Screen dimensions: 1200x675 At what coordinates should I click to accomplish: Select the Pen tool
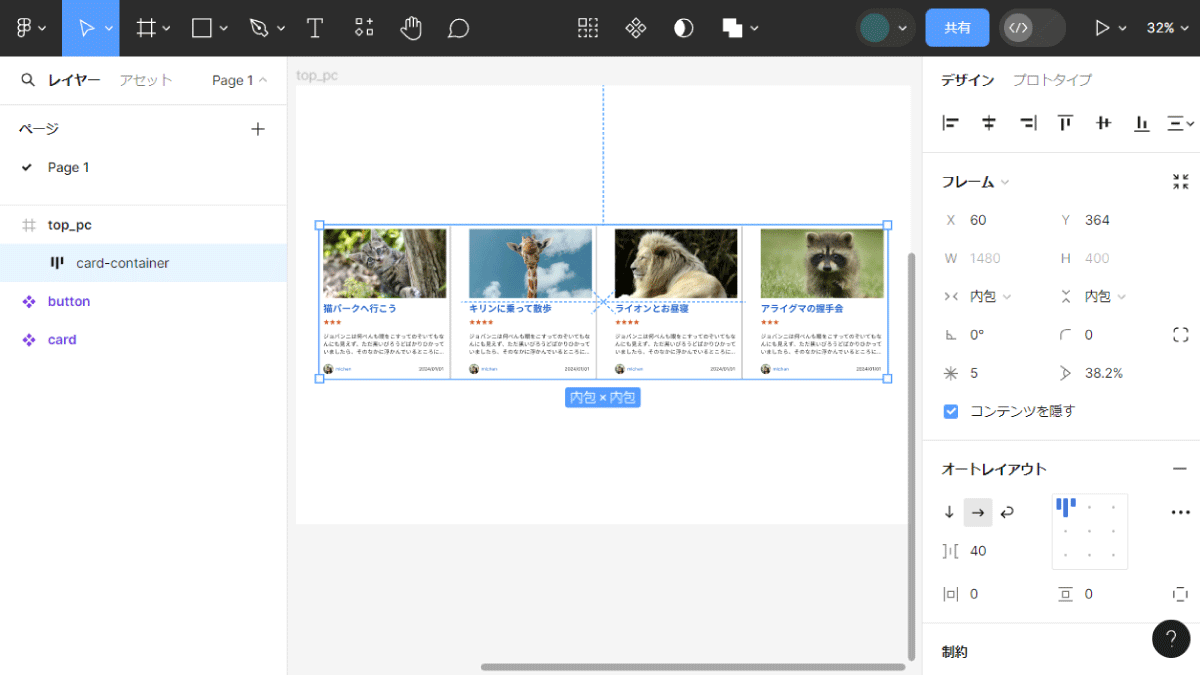259,28
